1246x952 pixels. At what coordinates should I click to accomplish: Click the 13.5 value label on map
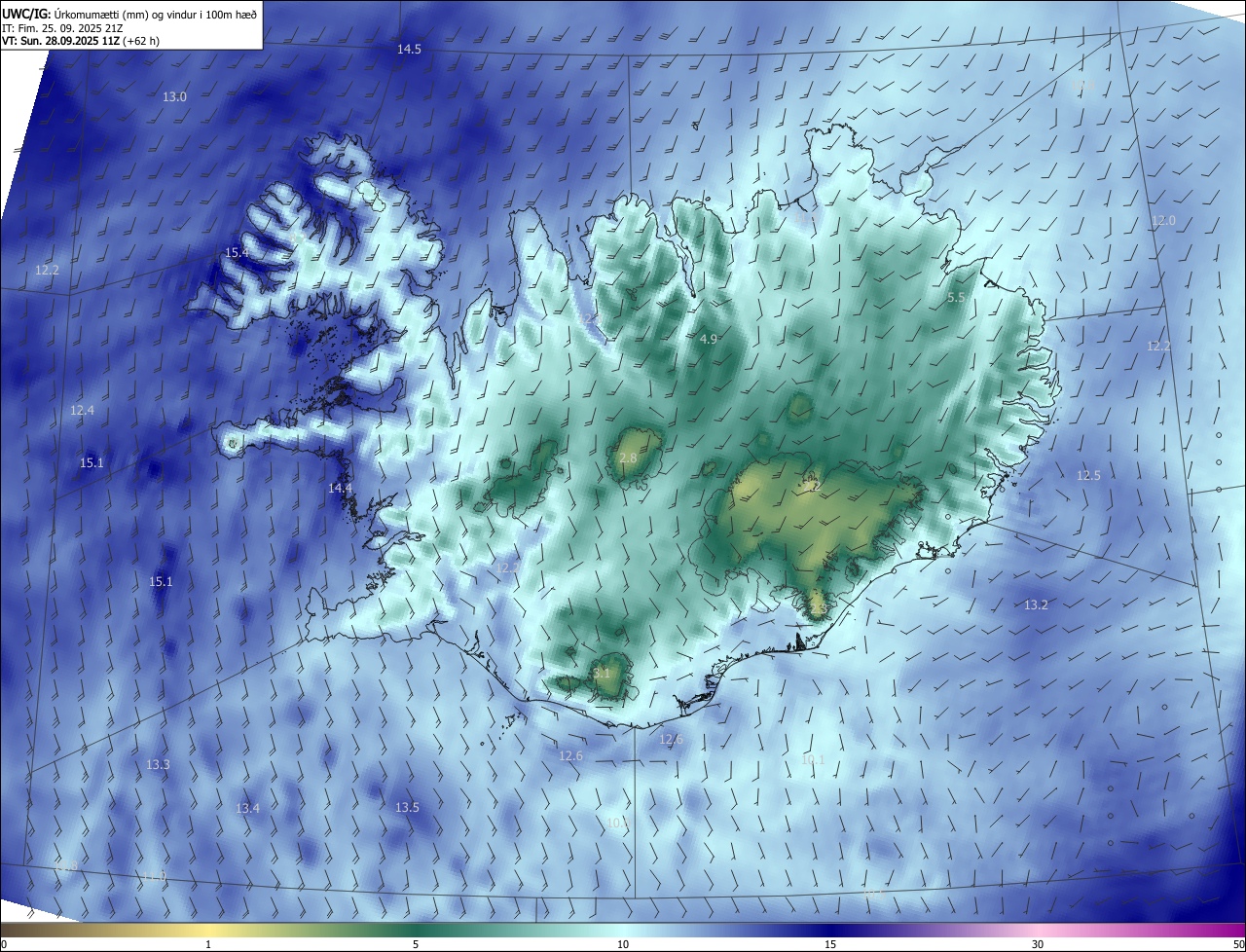click(407, 807)
